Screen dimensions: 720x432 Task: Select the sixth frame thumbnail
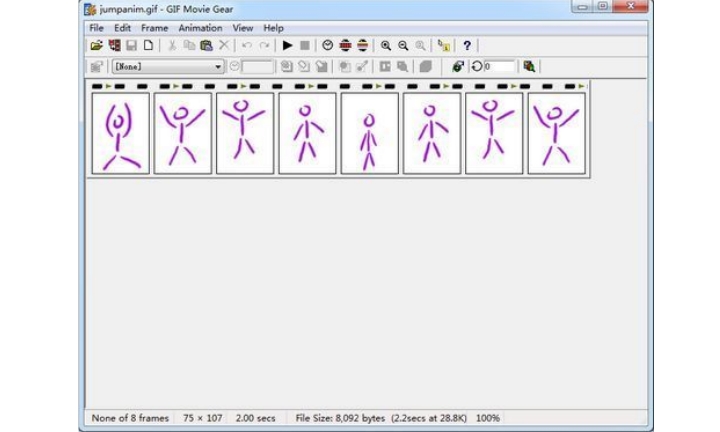(x=432, y=134)
